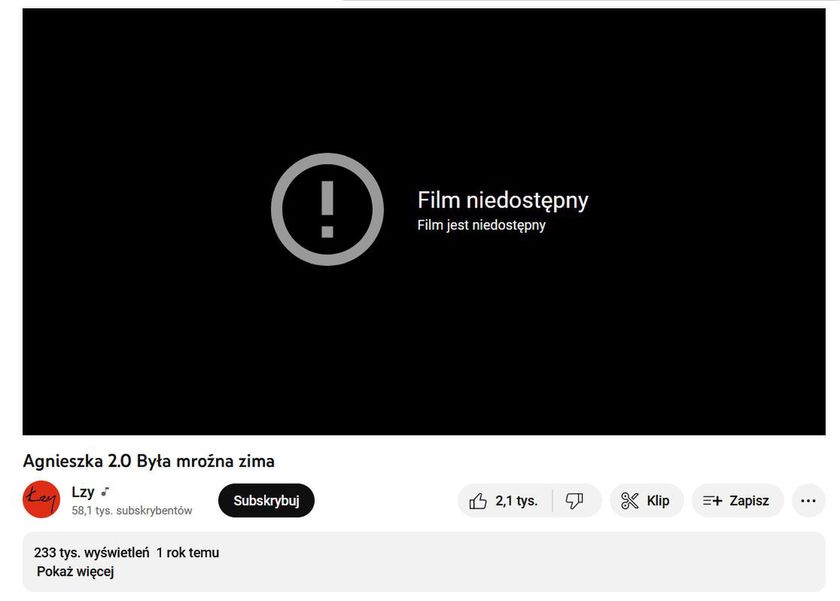
Task: Click the 233 tys. wyświetleń view count
Action: (x=91, y=552)
